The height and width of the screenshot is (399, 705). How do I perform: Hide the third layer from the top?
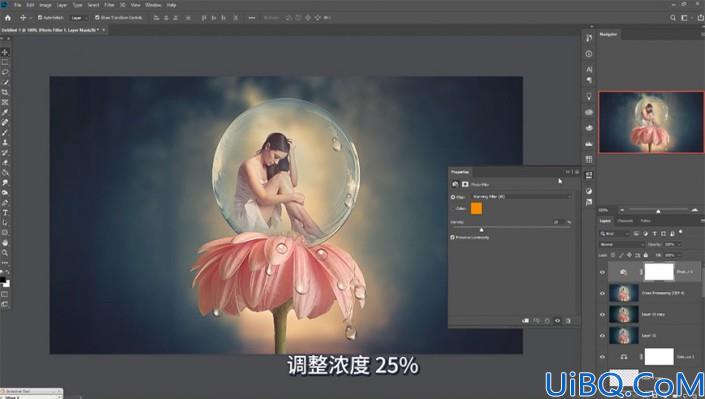pos(602,314)
